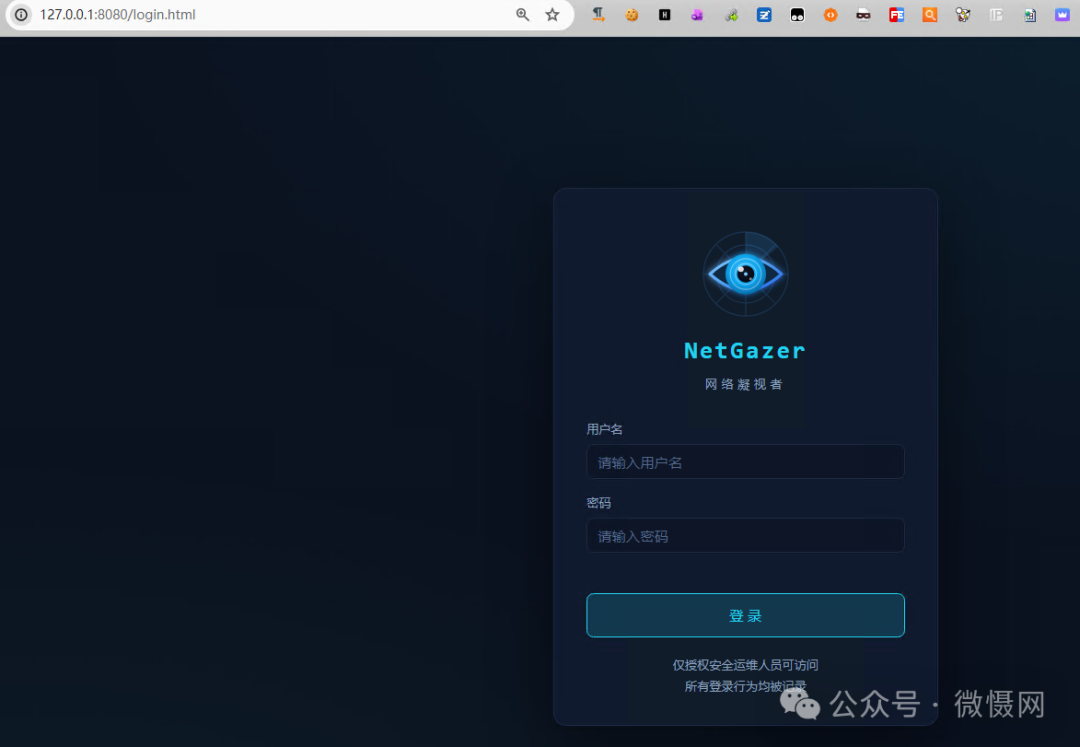Click the pilcrow paragraph extension icon
Screen dimensions: 1080x747
599,14
